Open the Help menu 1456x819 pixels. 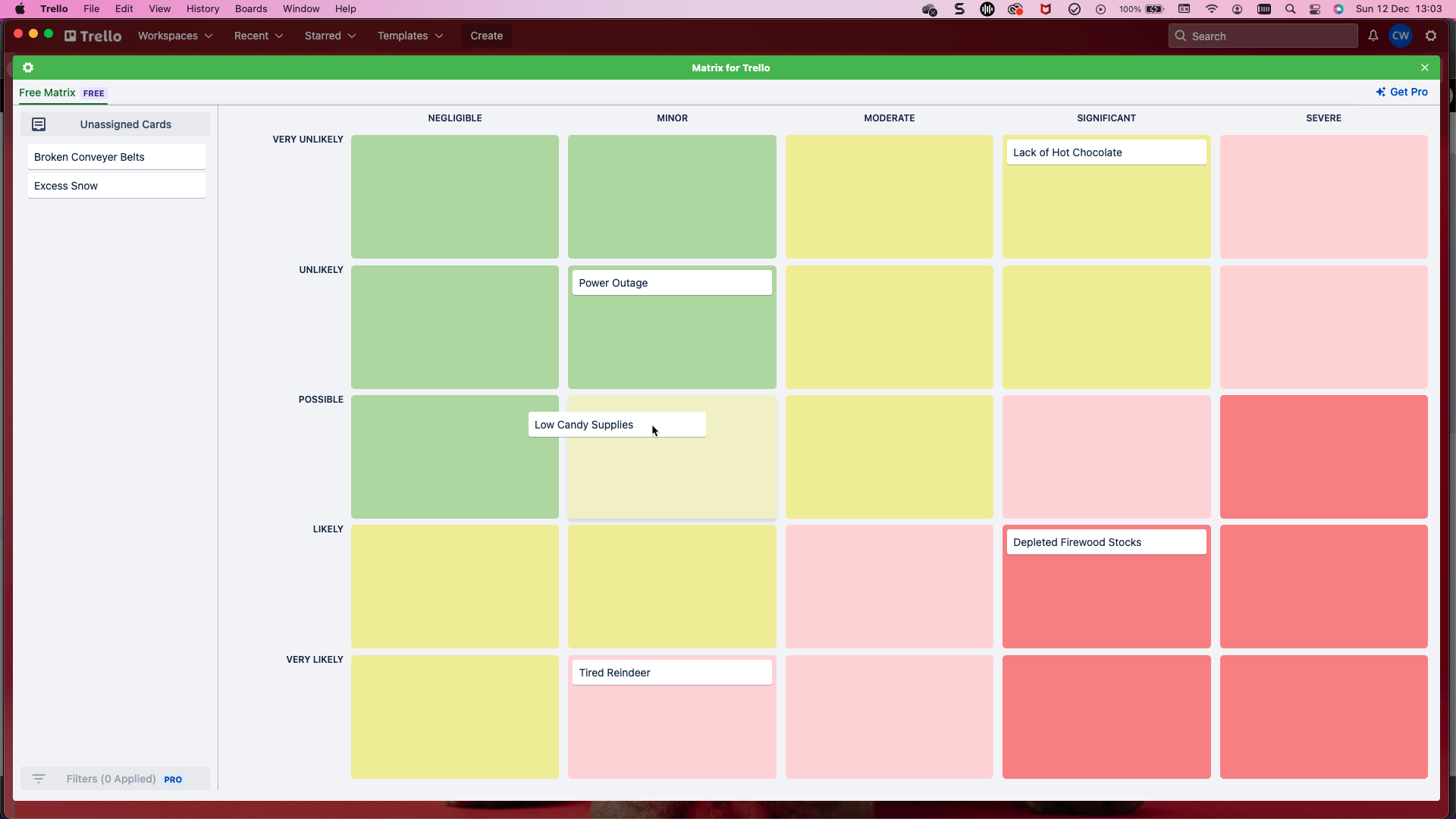coord(346,9)
